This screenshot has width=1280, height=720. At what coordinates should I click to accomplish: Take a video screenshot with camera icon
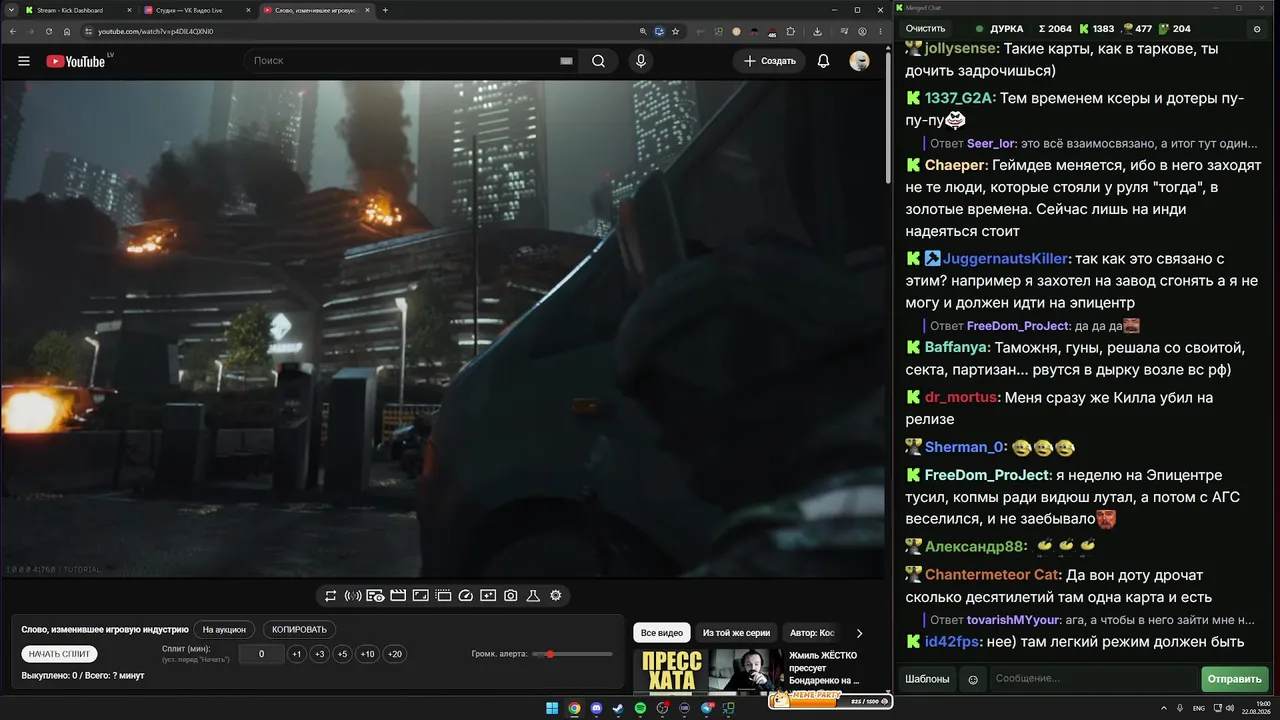click(511, 596)
